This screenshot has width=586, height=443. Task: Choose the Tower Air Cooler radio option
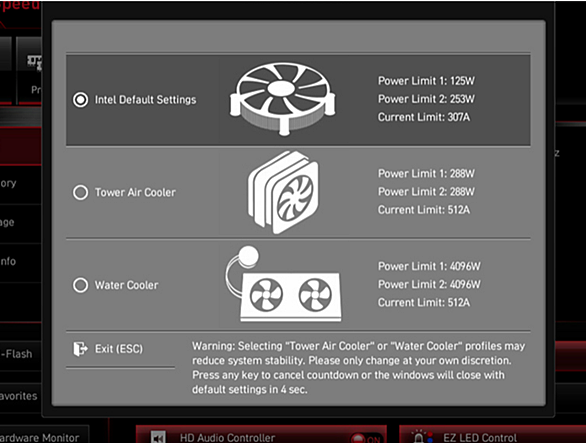pyautogui.click(x=80, y=193)
